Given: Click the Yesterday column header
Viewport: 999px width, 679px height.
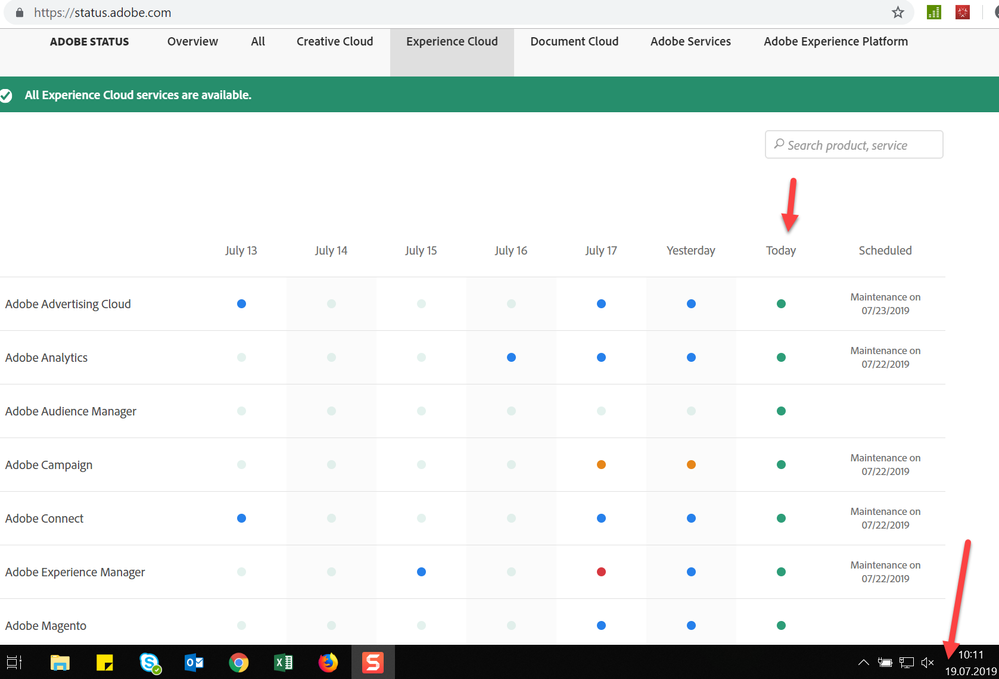Looking at the screenshot, I should (691, 250).
